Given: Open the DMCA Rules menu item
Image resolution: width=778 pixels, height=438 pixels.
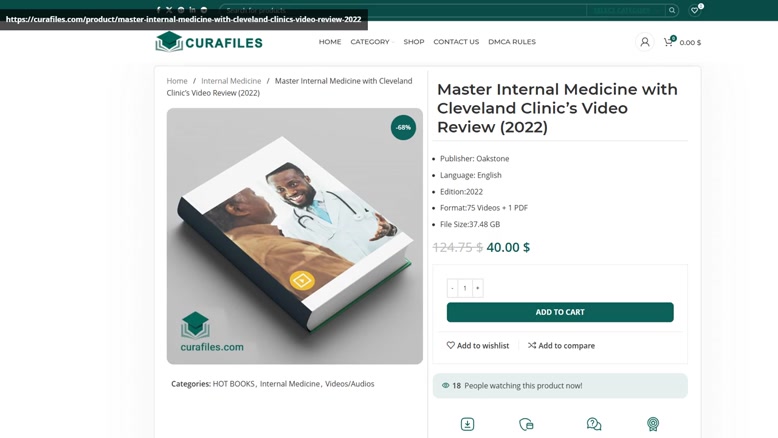Looking at the screenshot, I should (512, 42).
